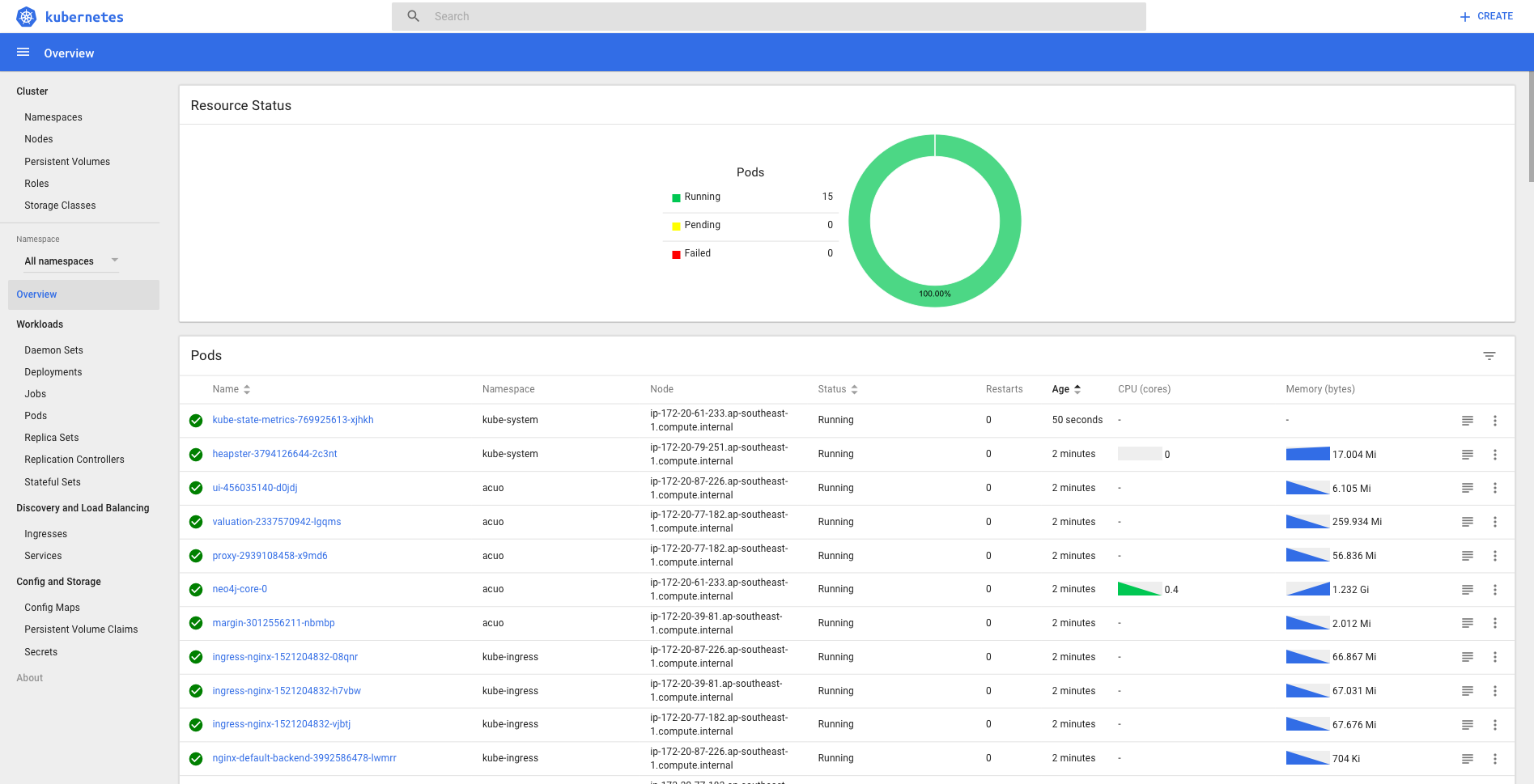Open Persistent Volumes section
1534x784 pixels.
[67, 162]
